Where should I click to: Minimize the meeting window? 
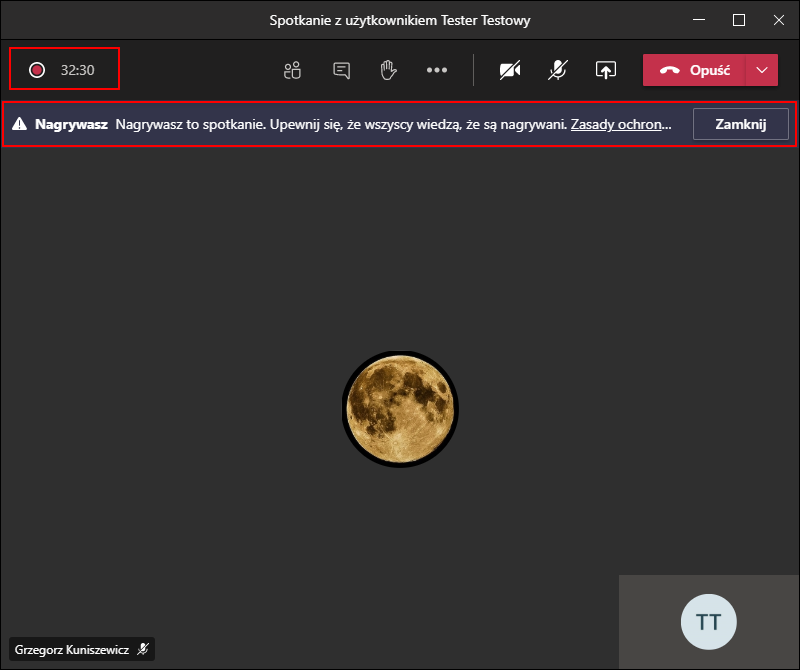coord(699,20)
